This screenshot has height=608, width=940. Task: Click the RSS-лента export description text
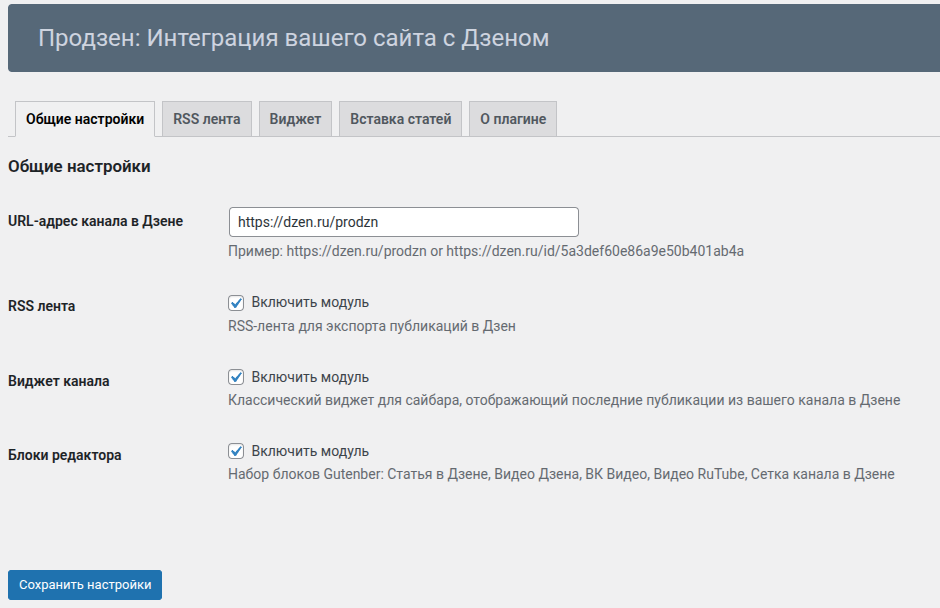click(372, 326)
